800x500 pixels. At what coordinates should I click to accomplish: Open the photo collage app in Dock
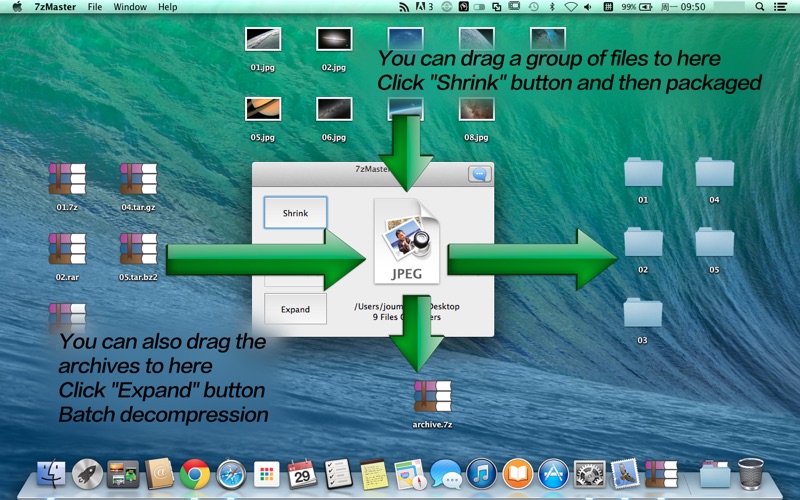point(123,474)
